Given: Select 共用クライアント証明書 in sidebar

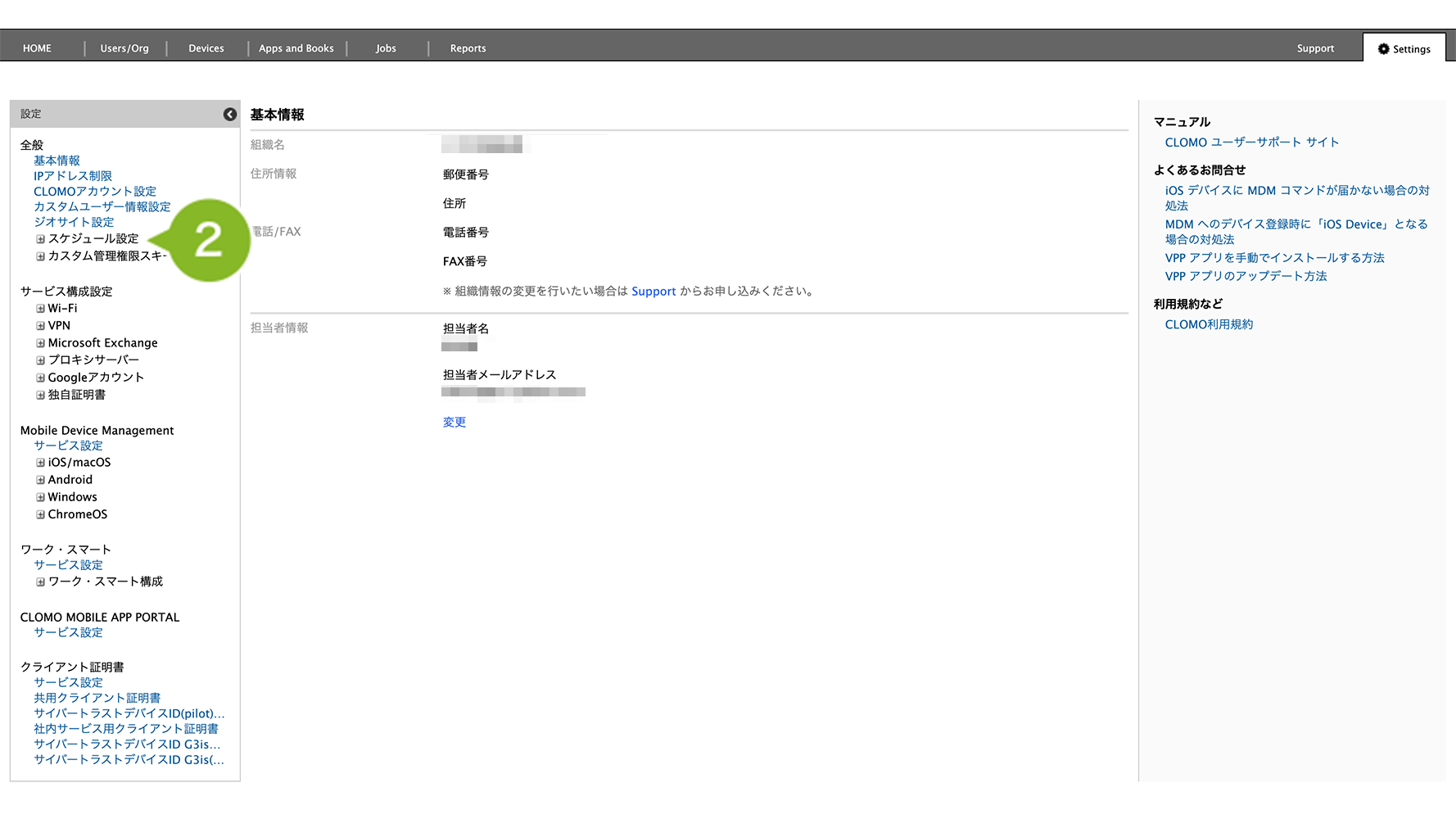Looking at the screenshot, I should point(97,698).
